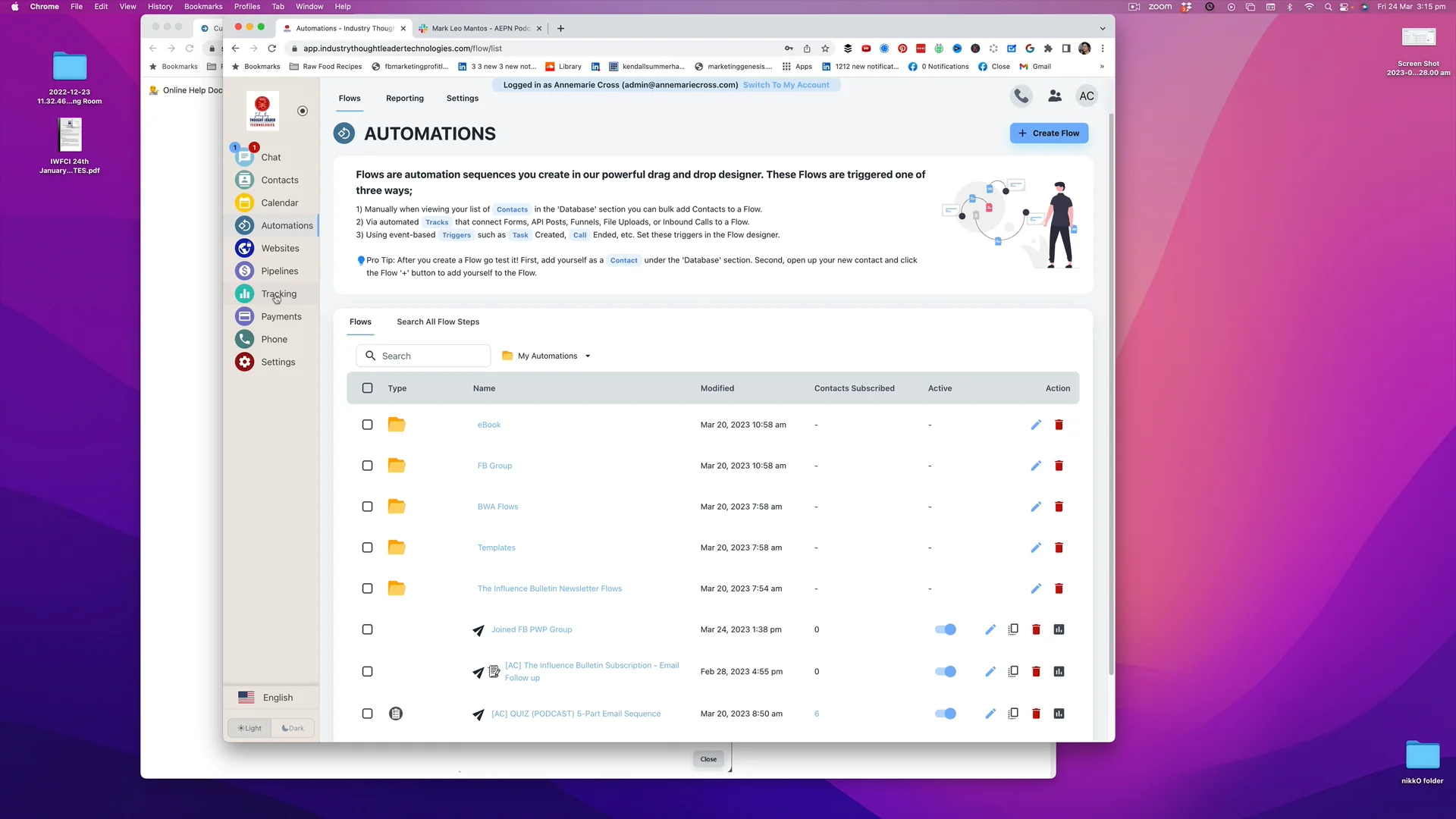1456x819 pixels.
Task: Click the flow Search field
Action: pos(423,356)
